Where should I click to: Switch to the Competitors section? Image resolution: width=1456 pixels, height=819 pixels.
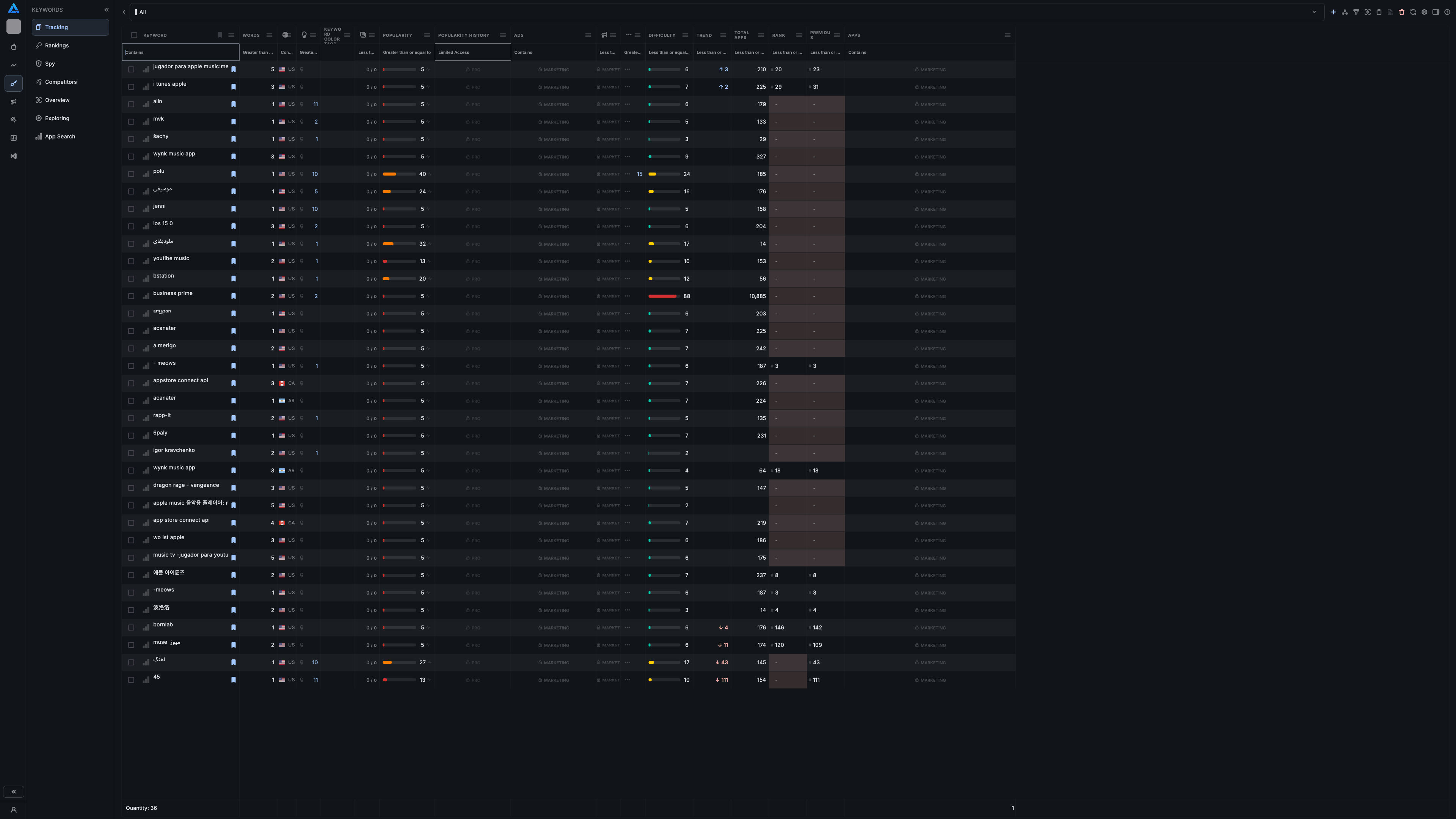[61, 82]
